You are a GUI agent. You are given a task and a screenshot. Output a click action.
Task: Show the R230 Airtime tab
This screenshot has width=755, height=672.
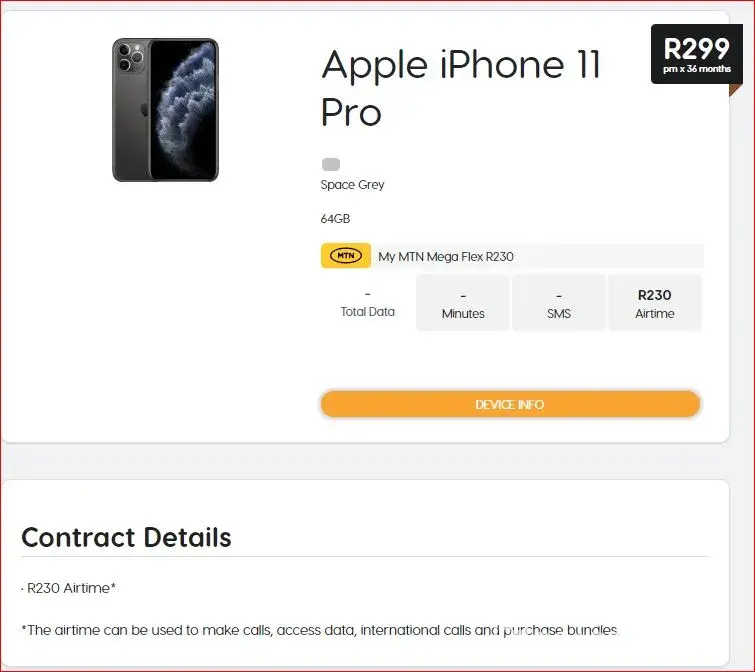click(654, 304)
